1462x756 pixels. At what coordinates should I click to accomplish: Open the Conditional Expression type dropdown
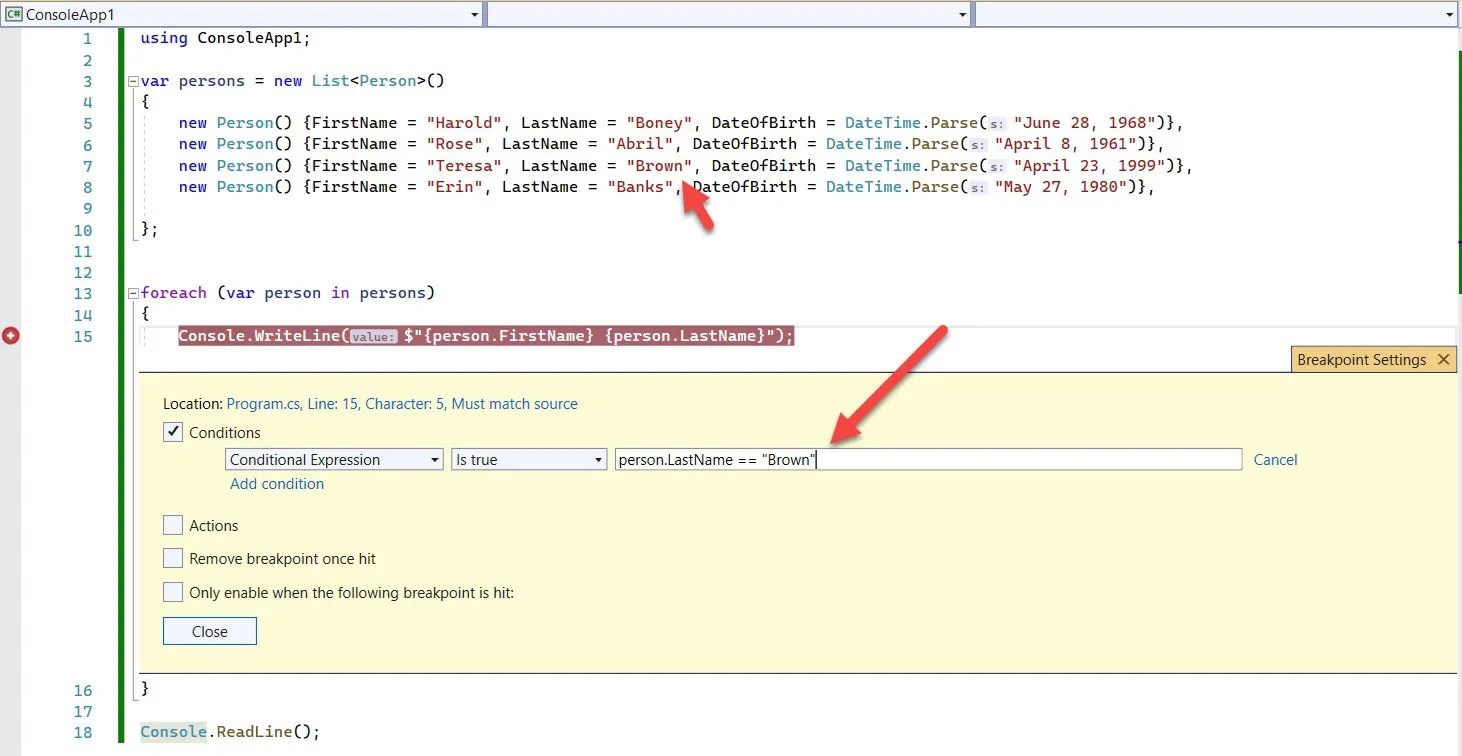pos(437,459)
